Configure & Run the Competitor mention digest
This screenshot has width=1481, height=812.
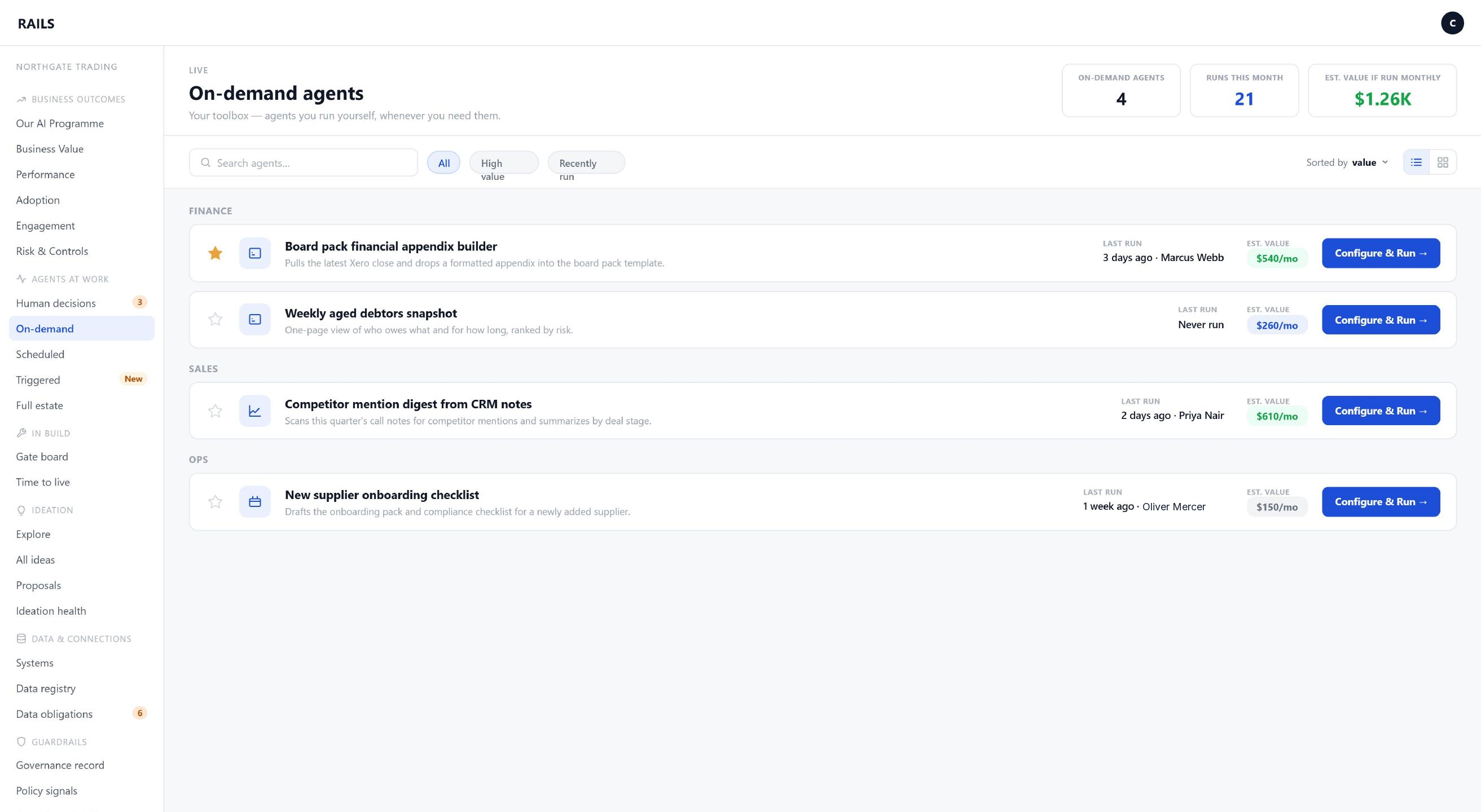point(1381,411)
